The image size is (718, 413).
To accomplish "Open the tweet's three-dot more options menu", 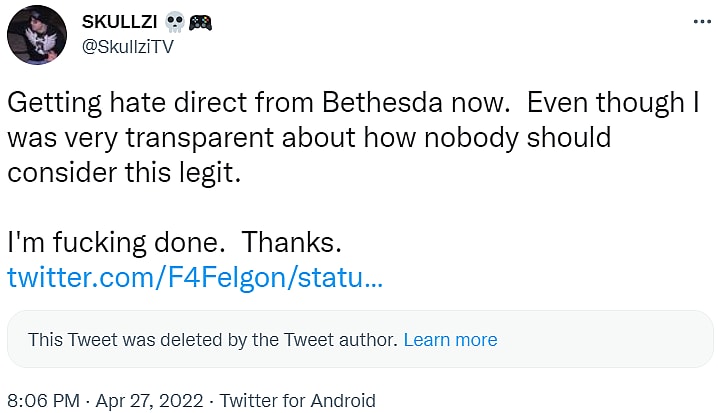I will pos(695,22).
